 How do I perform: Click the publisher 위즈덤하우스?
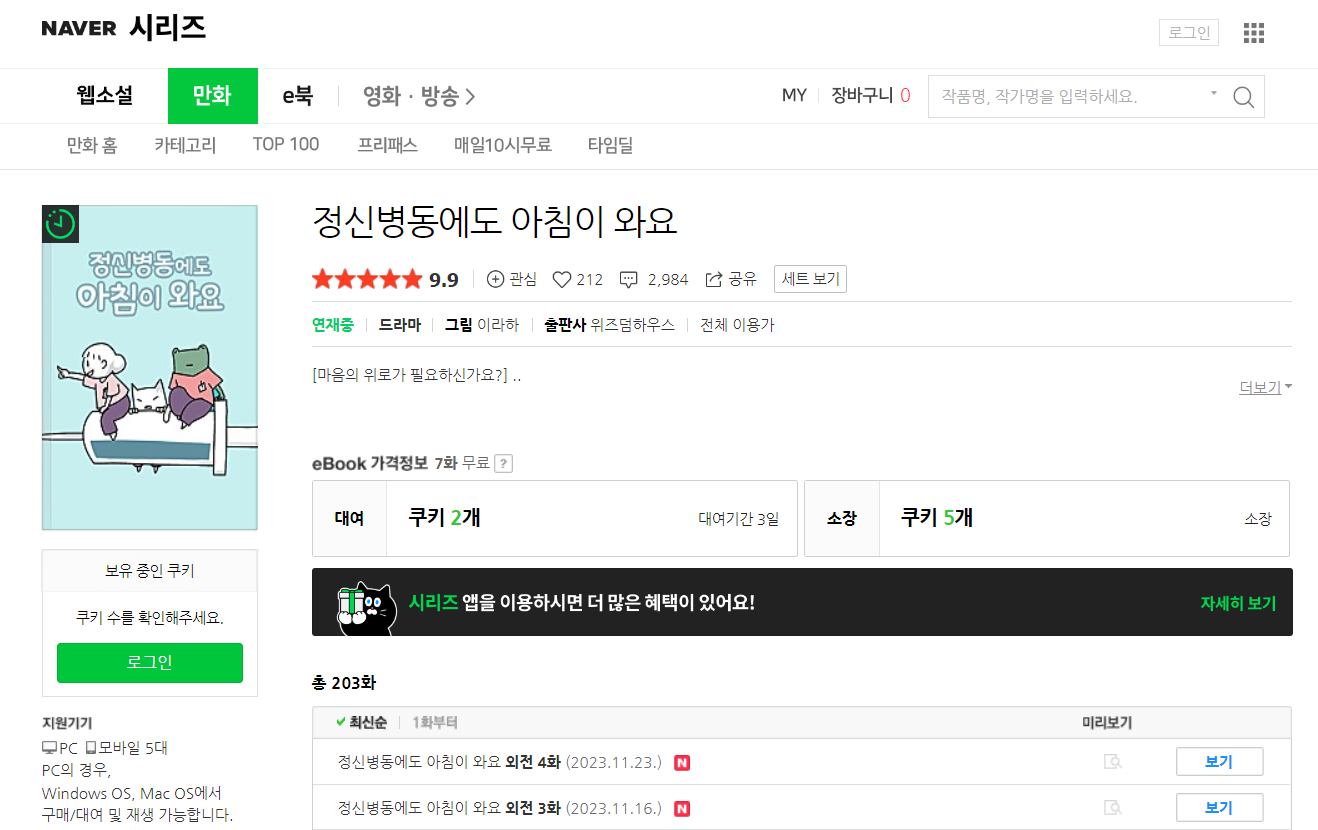click(x=632, y=325)
